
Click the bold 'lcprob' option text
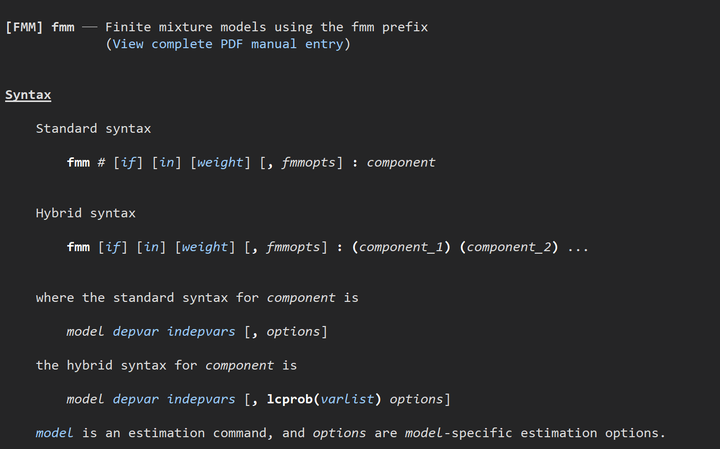290,399
